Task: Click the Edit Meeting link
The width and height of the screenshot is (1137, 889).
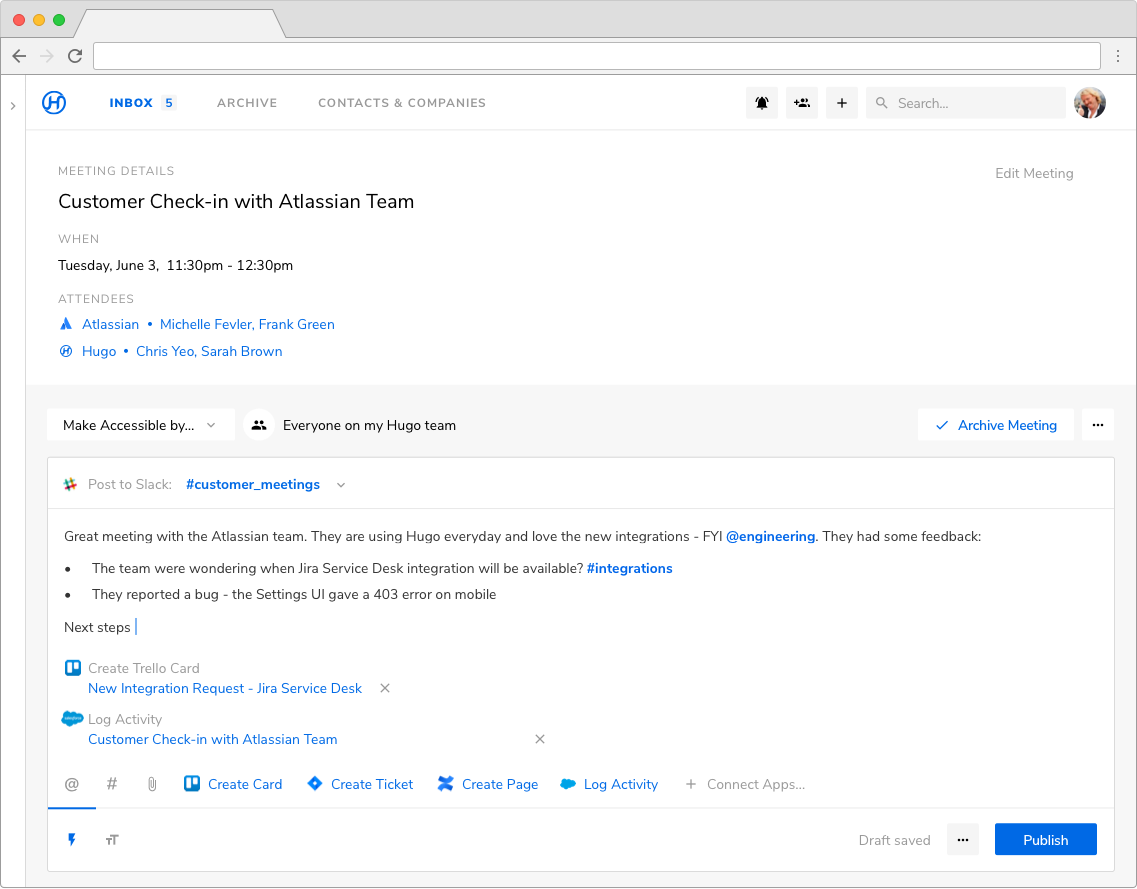Action: (x=1034, y=173)
